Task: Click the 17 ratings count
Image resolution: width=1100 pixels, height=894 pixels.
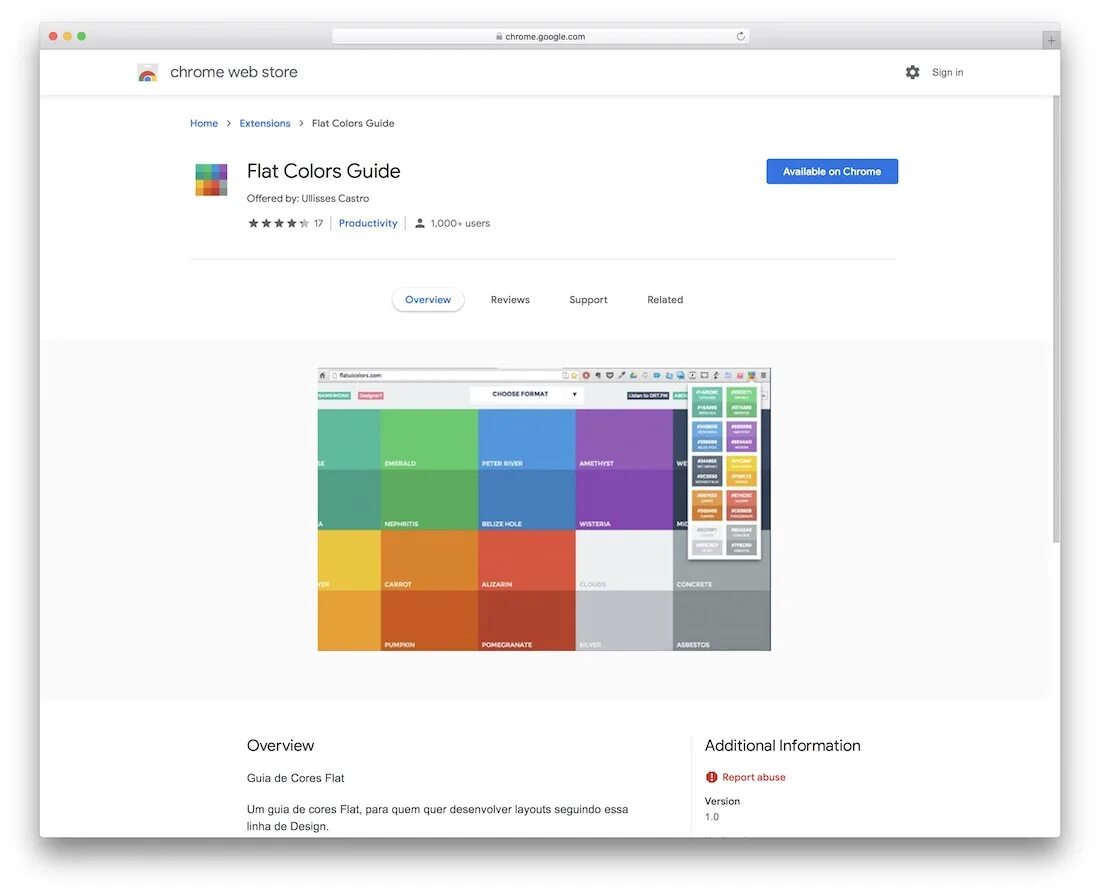Action: click(318, 223)
